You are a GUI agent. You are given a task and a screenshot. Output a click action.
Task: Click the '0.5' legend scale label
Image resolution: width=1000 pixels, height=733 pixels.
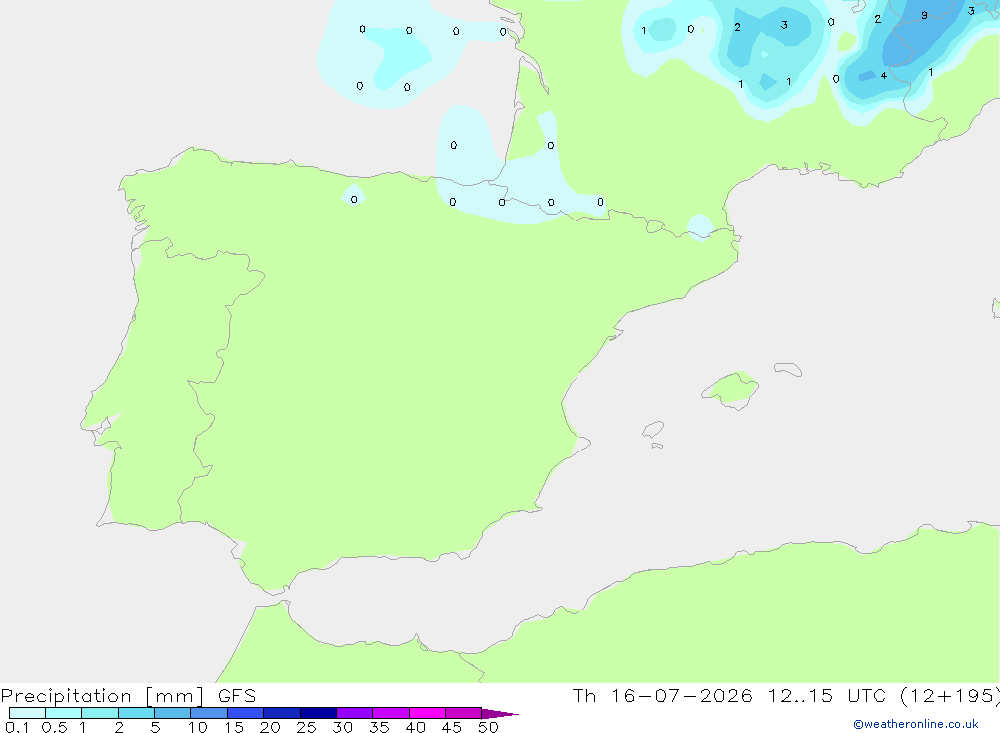coord(54,727)
